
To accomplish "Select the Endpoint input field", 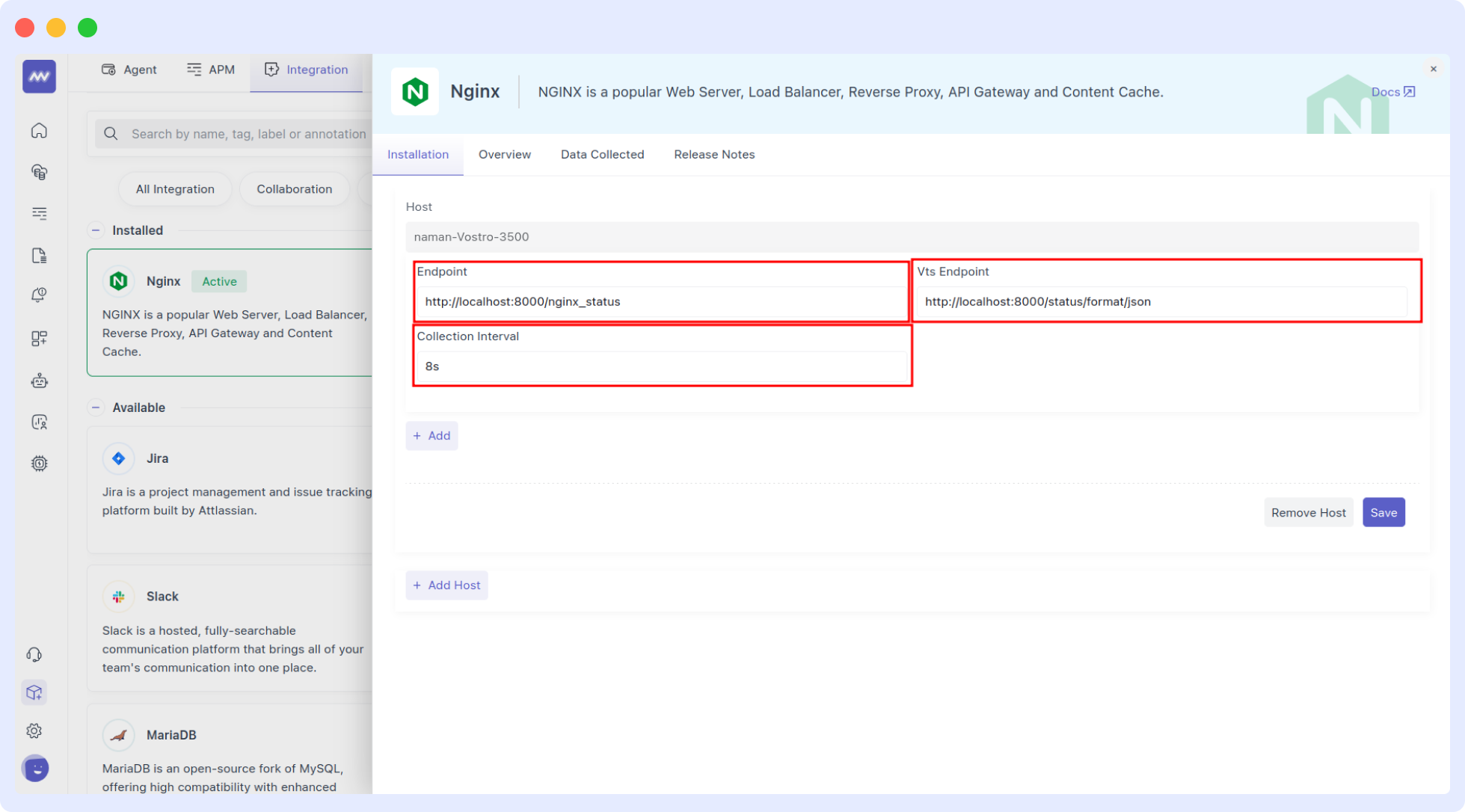I will 661,301.
